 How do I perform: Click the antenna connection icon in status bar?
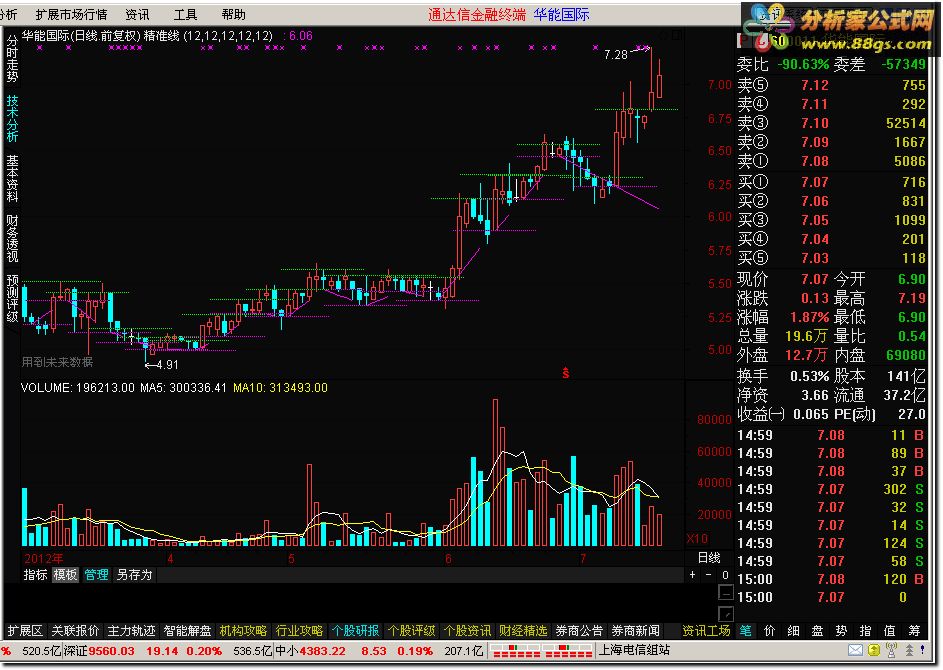click(892, 650)
